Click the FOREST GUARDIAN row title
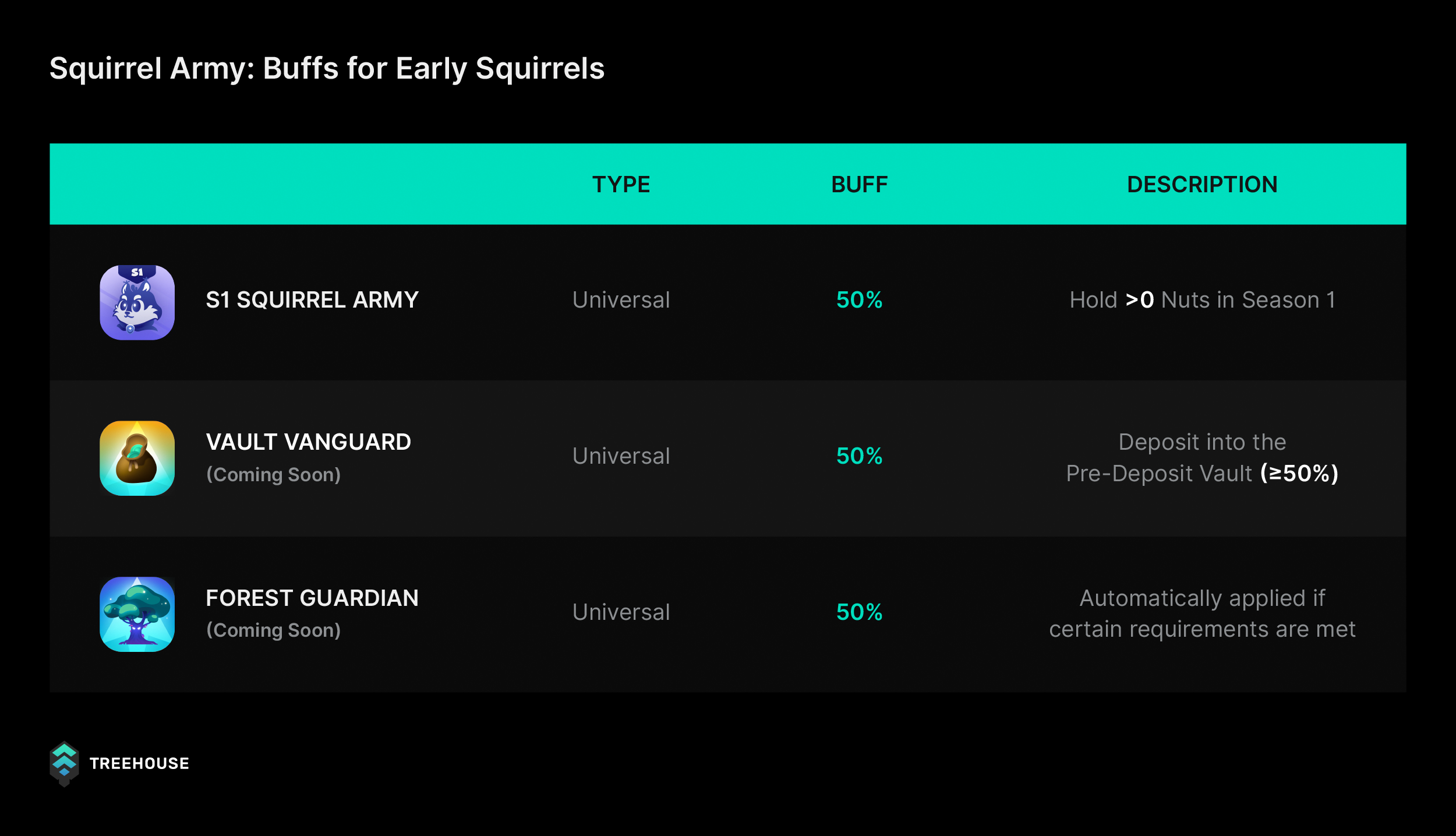The width and height of the screenshot is (1456, 836). [x=312, y=598]
